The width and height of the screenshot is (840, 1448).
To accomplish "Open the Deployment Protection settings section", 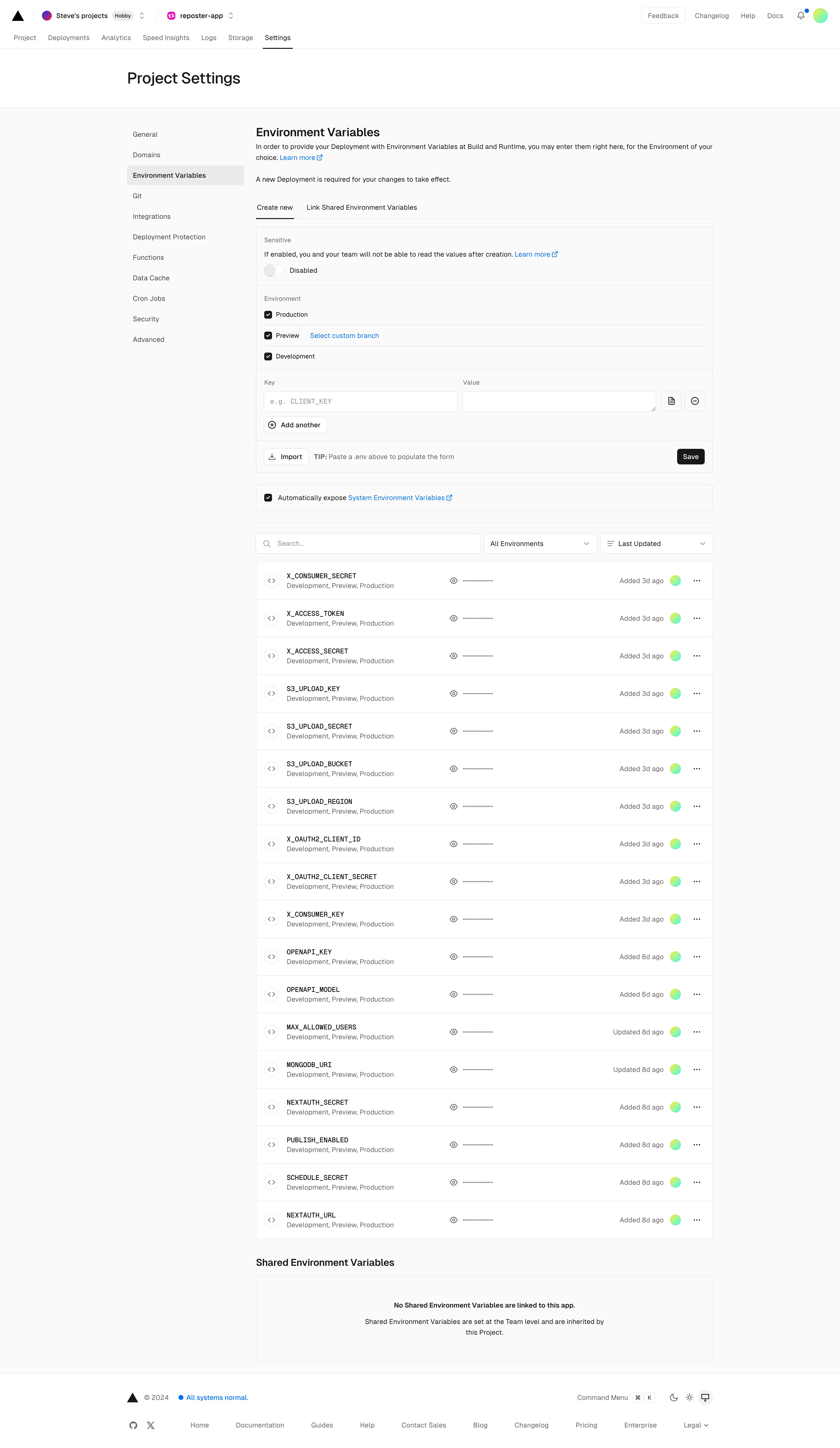I will (x=186, y=237).
